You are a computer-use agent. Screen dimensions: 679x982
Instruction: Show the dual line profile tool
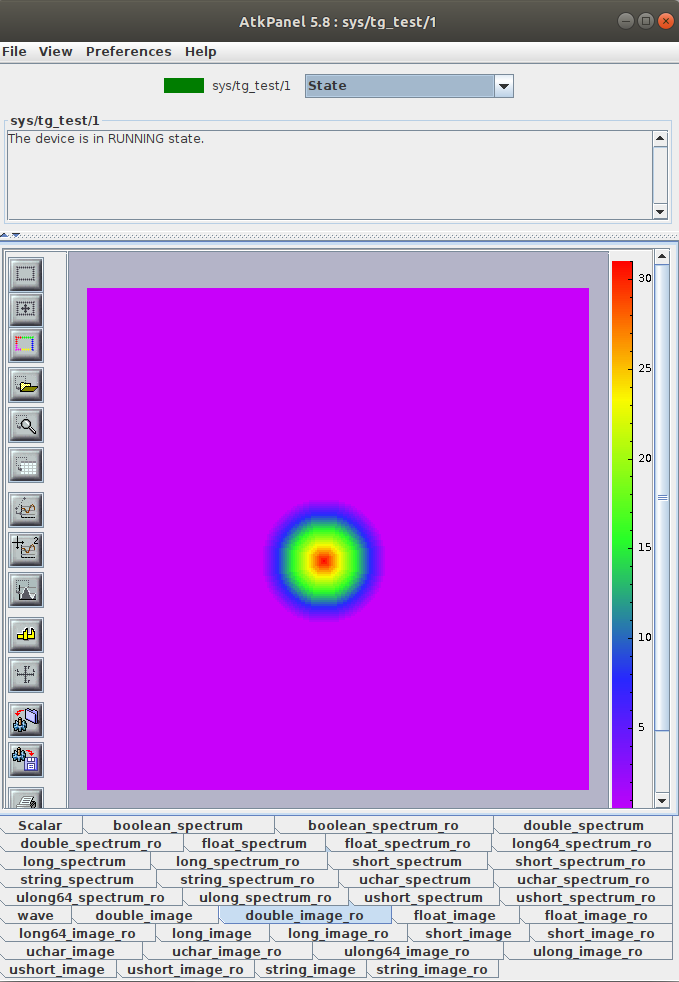26,549
